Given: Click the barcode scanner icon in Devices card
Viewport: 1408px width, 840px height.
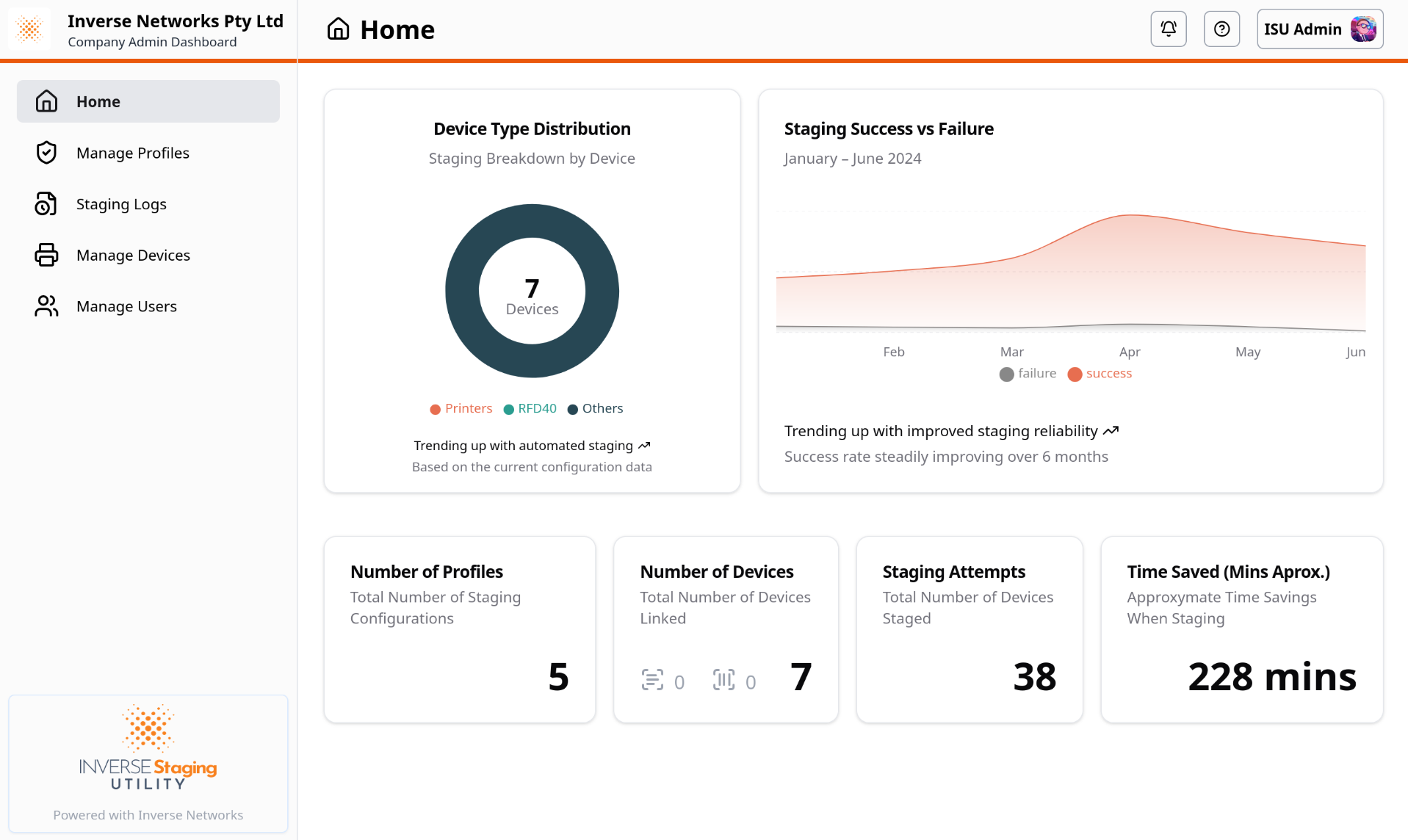Looking at the screenshot, I should point(723,680).
